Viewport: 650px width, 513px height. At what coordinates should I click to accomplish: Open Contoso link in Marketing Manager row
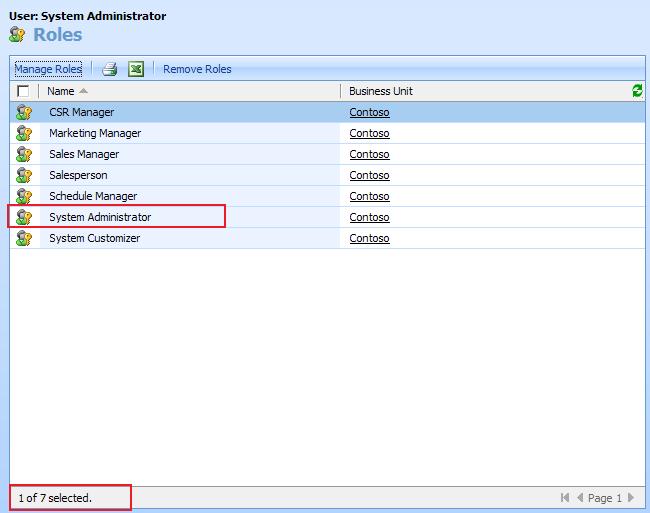369,133
